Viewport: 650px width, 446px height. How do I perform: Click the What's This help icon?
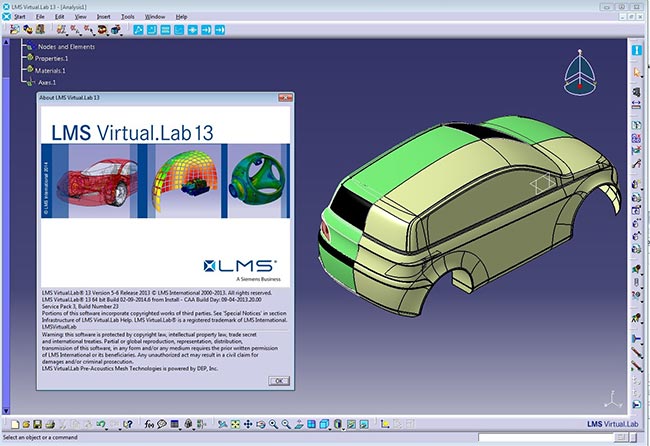[x=128, y=424]
